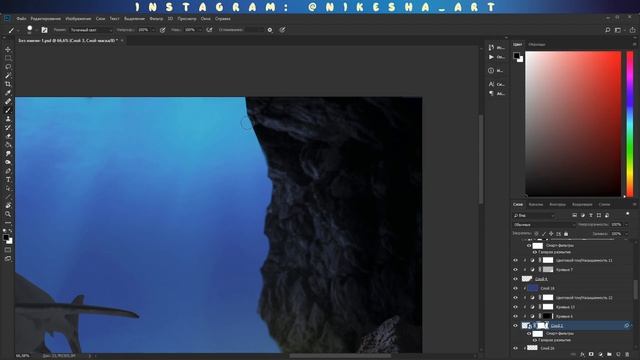Open the Paragraph panel icon
The image size is (640, 360).
point(491,93)
